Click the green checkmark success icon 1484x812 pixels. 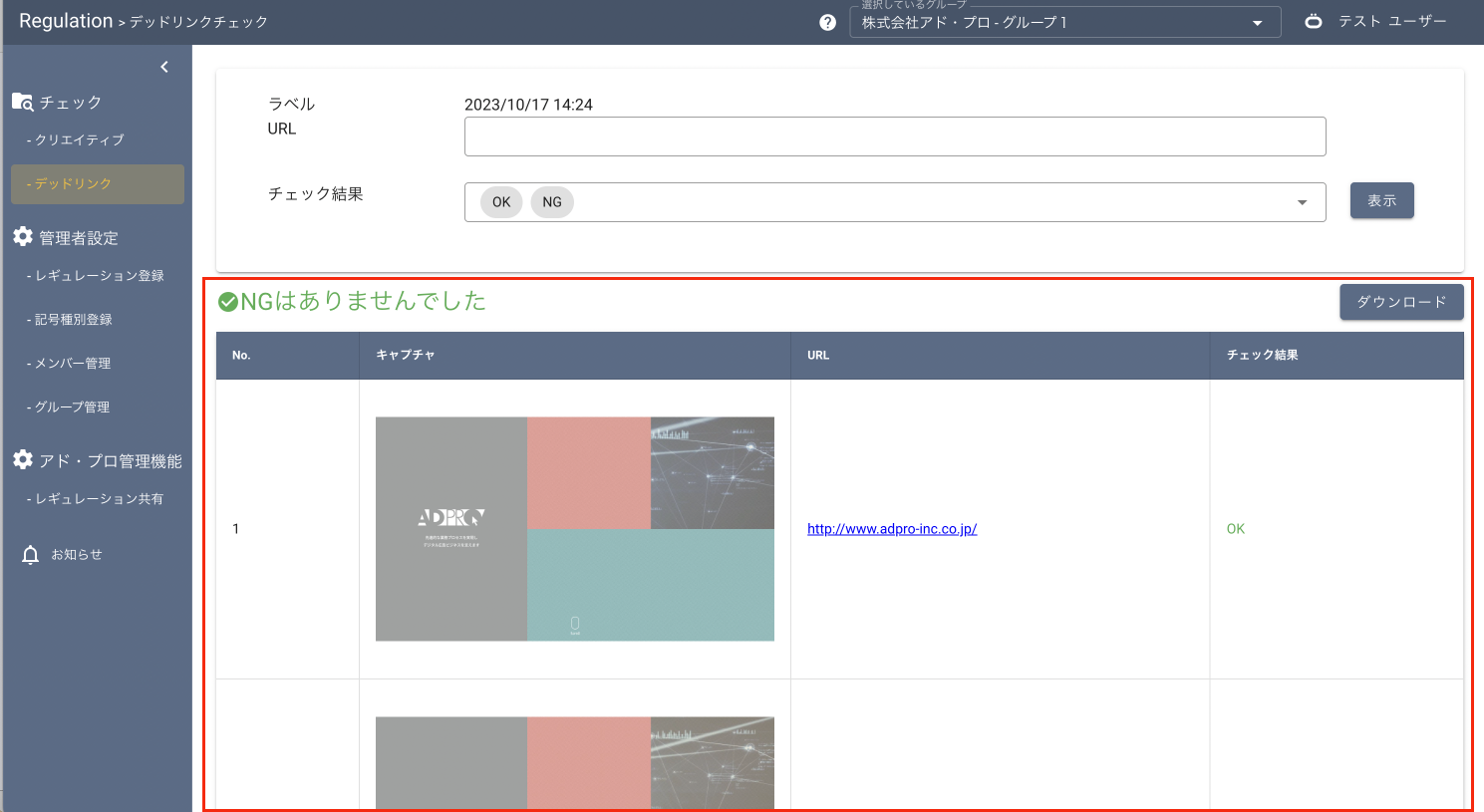[x=228, y=302]
